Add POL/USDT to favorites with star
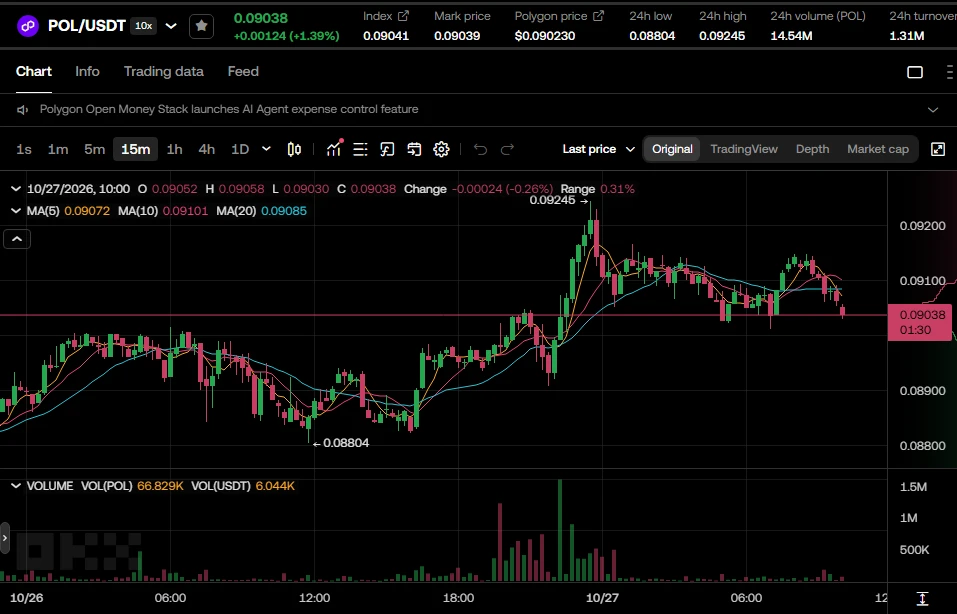The image size is (957, 614). (201, 26)
